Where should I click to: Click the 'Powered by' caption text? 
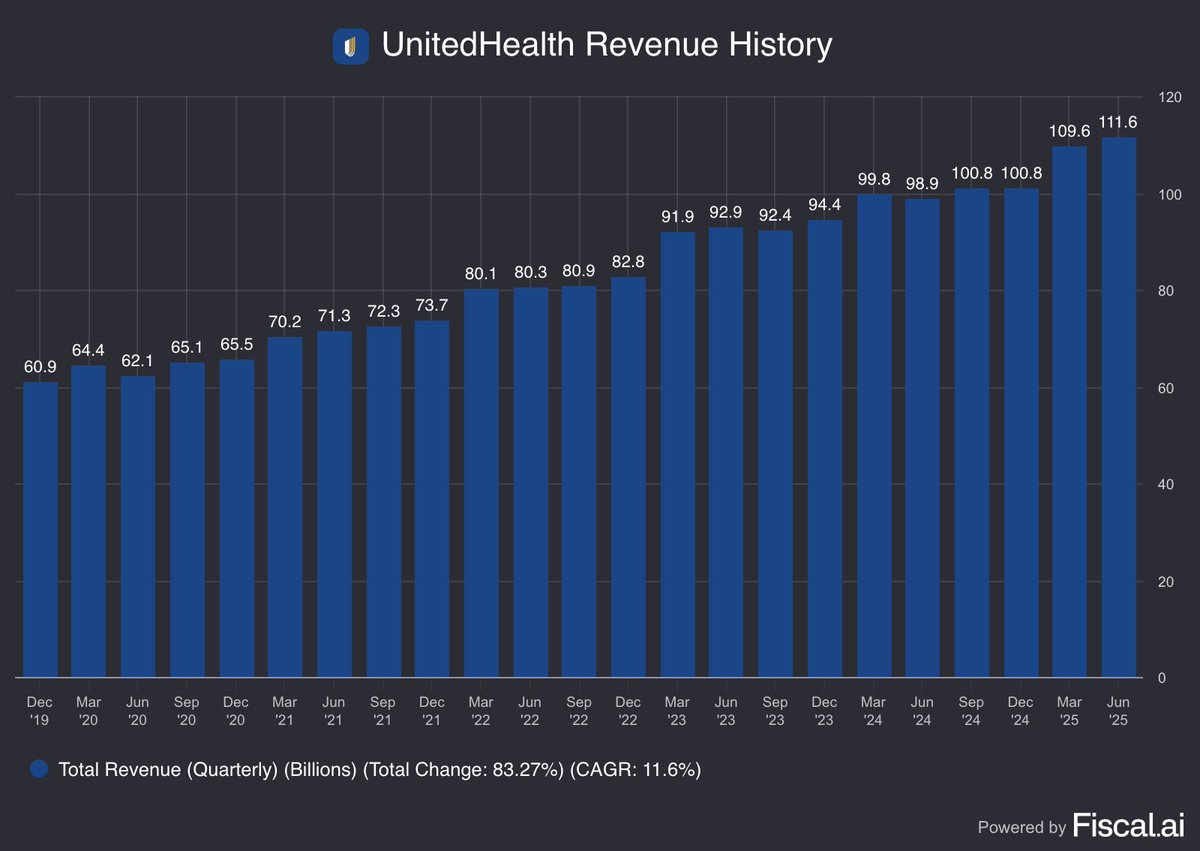(x=1021, y=828)
